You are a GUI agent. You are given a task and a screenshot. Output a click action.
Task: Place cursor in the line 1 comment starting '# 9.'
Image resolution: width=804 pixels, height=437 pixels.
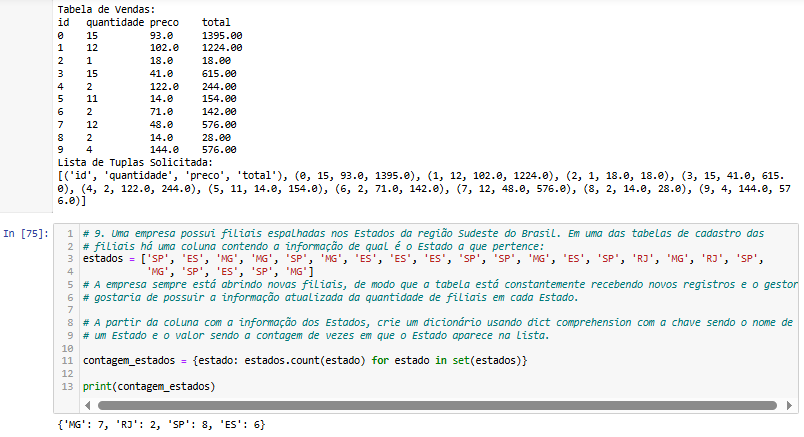(424, 233)
